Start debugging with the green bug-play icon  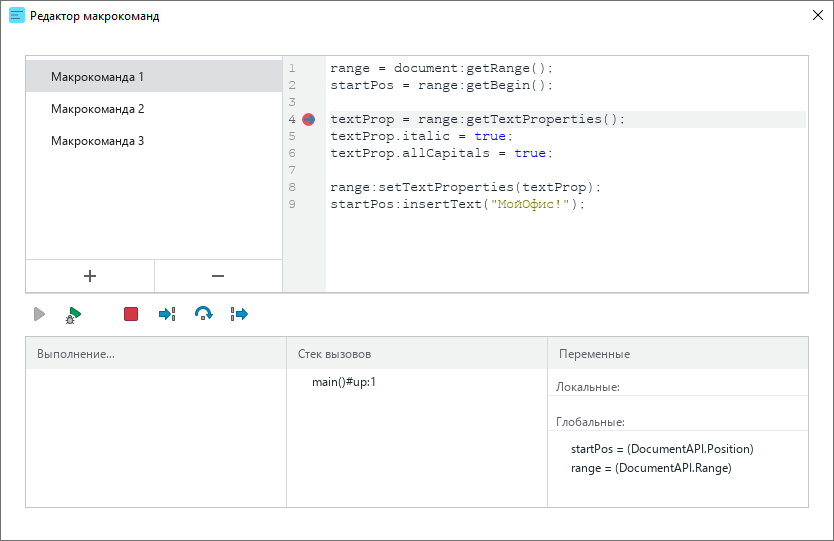[x=73, y=314]
